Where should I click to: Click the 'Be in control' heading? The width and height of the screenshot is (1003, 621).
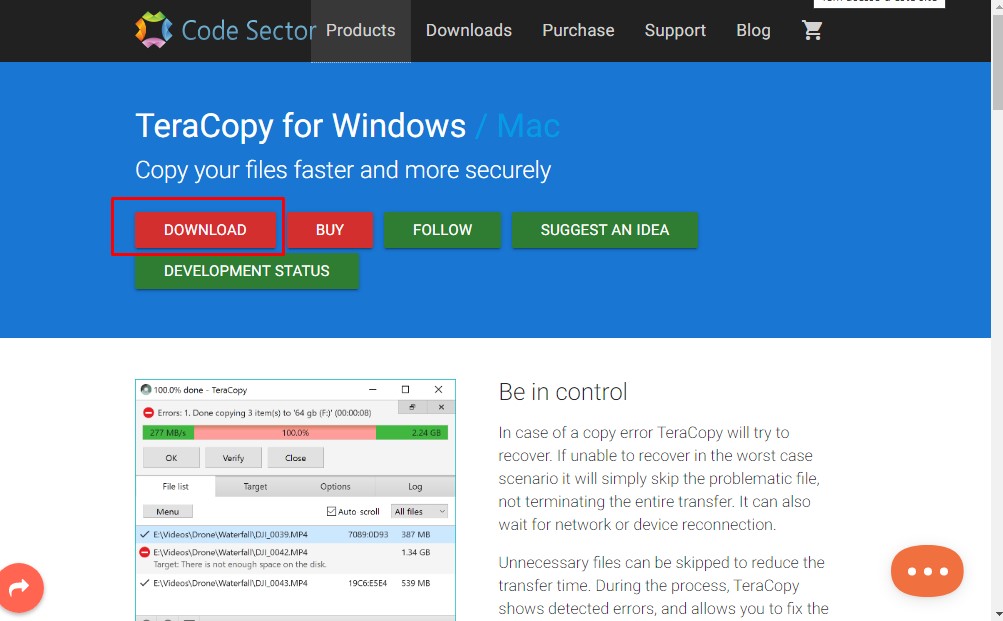pos(563,391)
